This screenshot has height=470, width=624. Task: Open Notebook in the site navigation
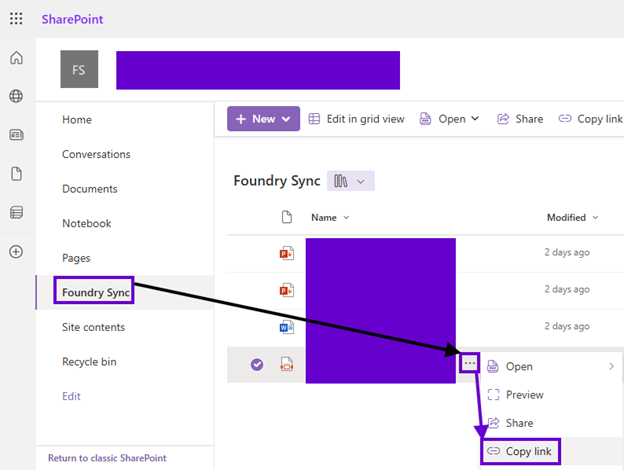(86, 223)
